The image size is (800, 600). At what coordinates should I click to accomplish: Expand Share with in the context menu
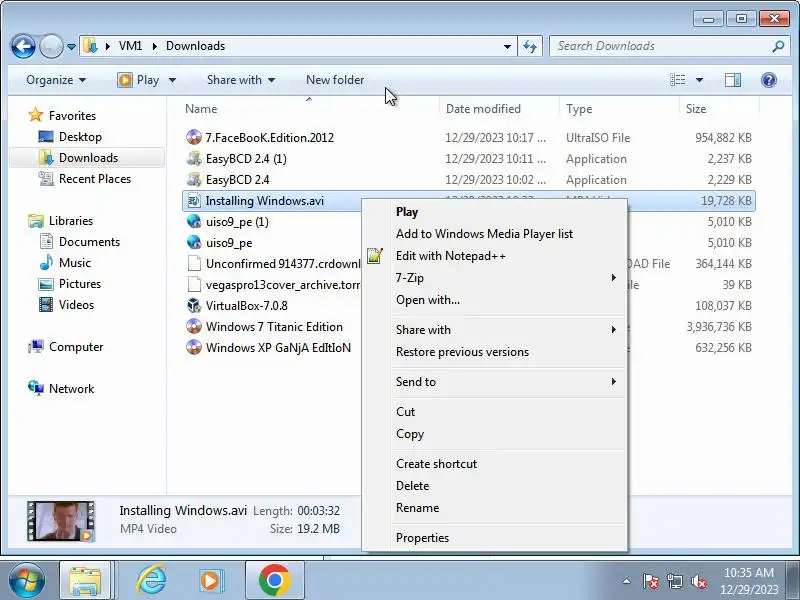point(494,330)
